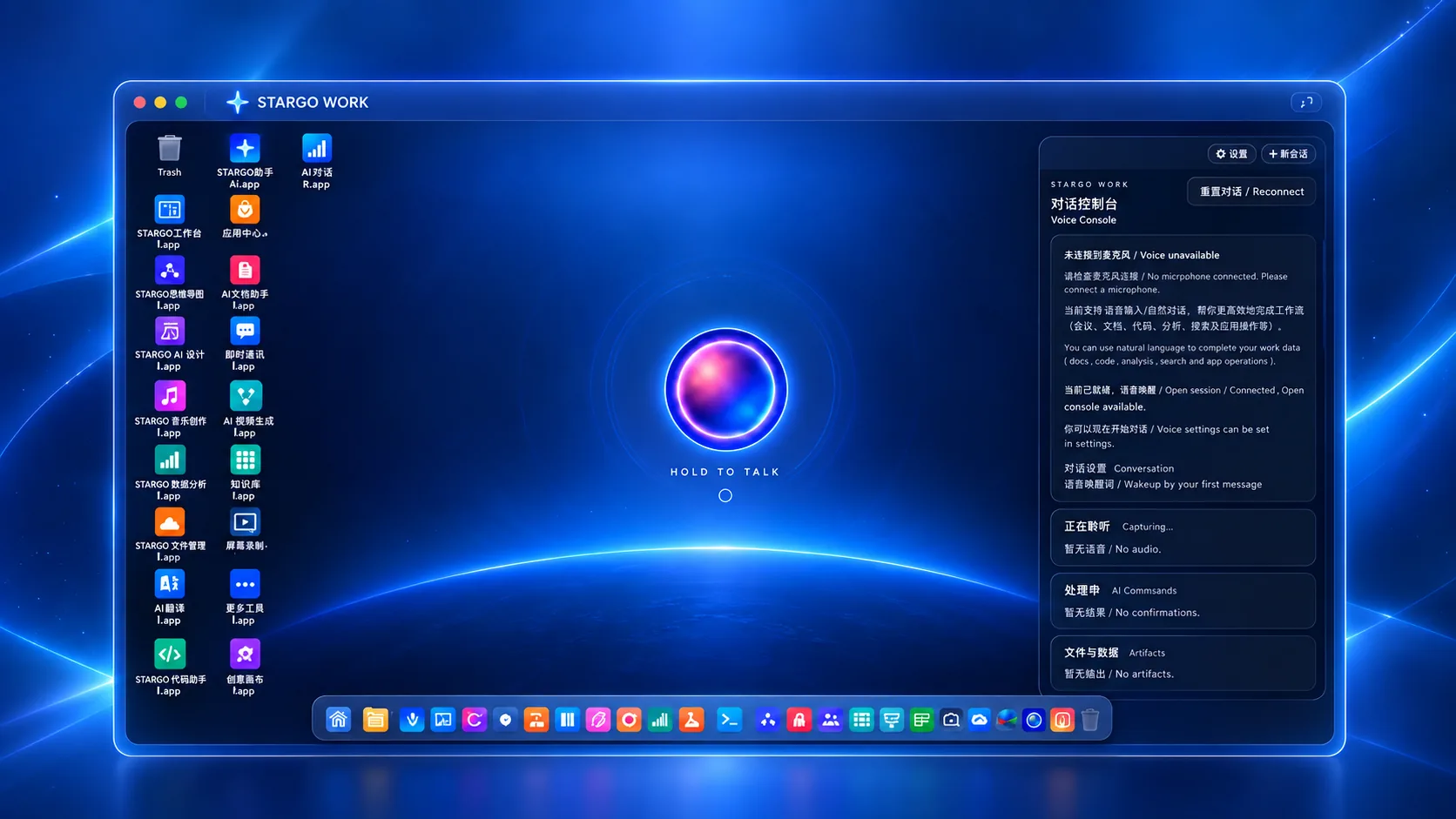Open the yellow folder icon in the dock

pos(375,720)
